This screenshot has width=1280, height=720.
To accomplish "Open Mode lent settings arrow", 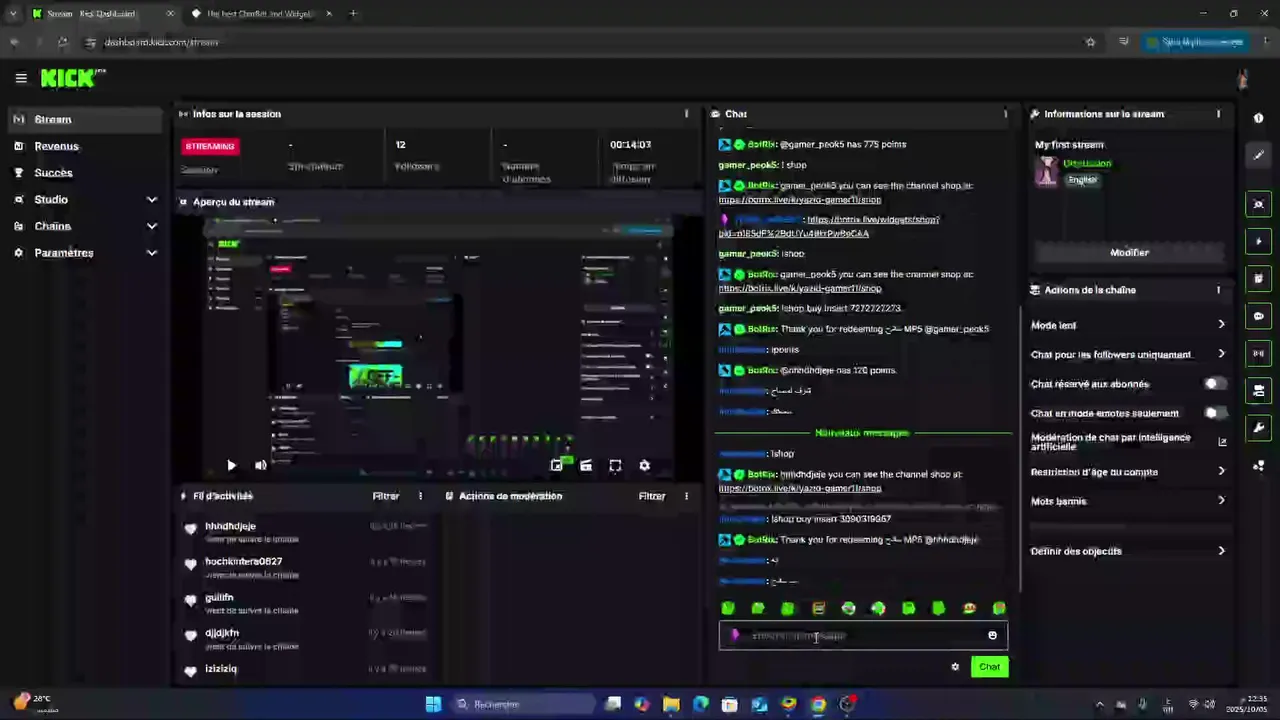I will [1221, 325].
